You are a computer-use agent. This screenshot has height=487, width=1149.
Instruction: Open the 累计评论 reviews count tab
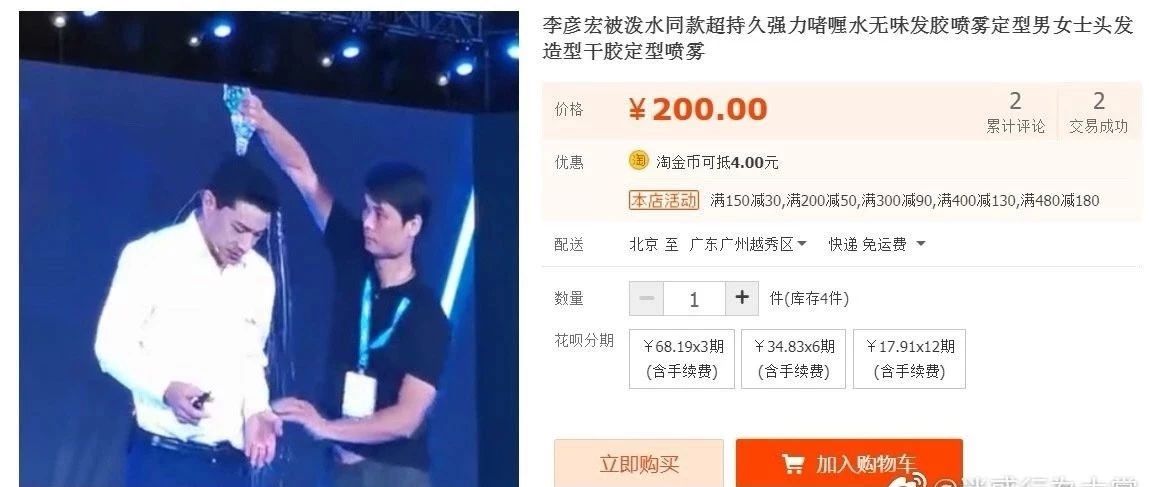click(x=1016, y=112)
